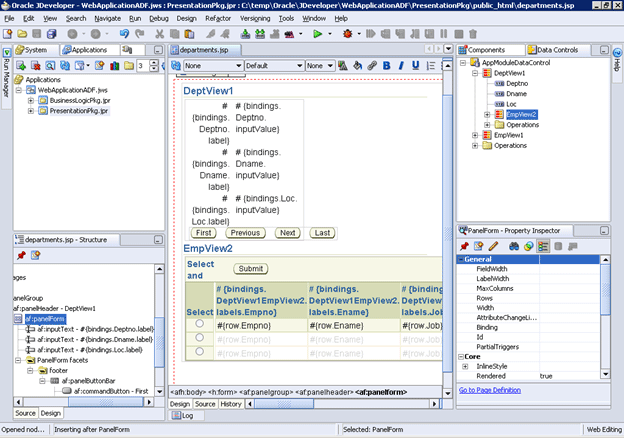Click the magnifier search icon in navigator toolbar
624x438 pixels.
point(50,66)
